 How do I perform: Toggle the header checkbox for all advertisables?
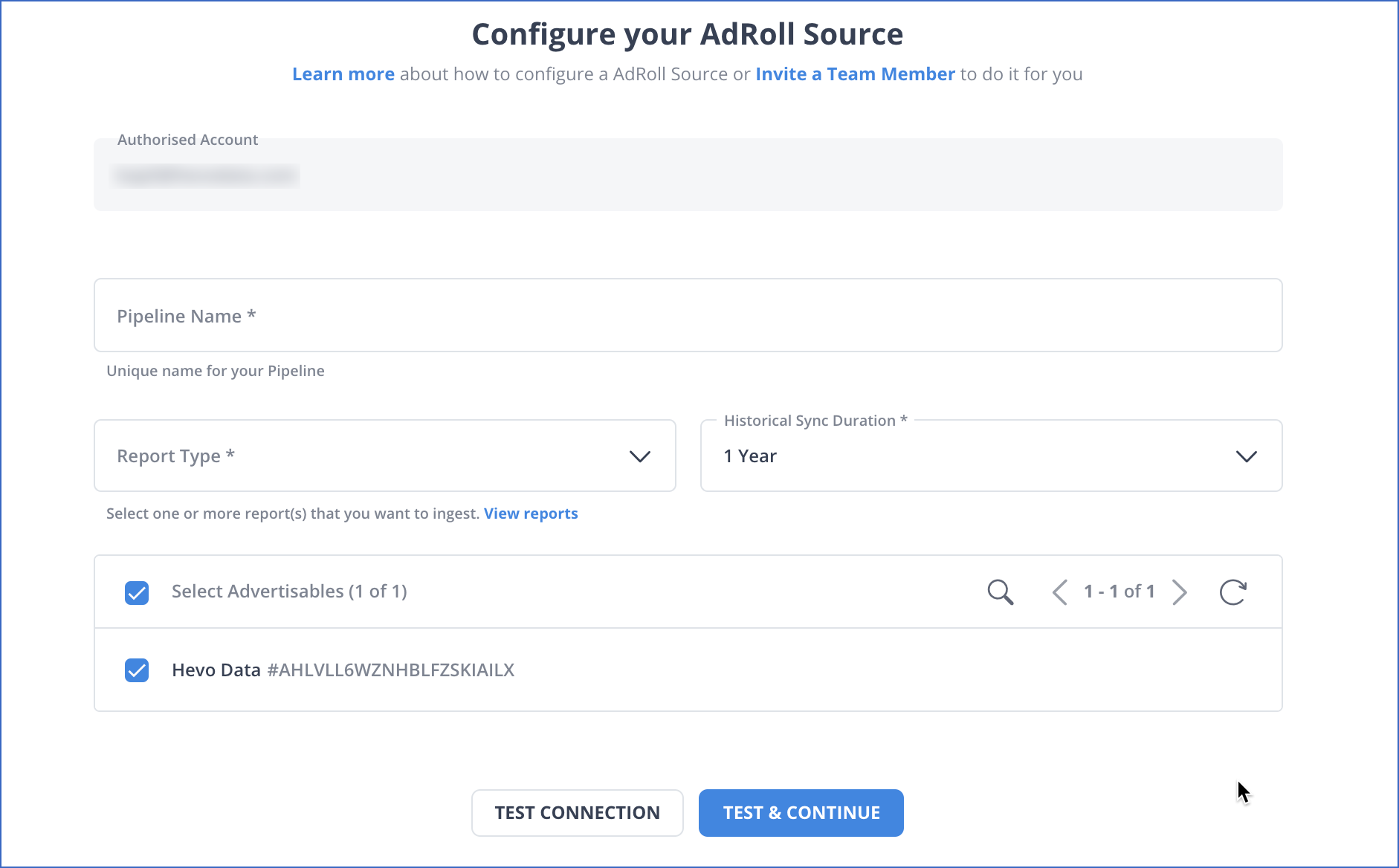tap(137, 592)
